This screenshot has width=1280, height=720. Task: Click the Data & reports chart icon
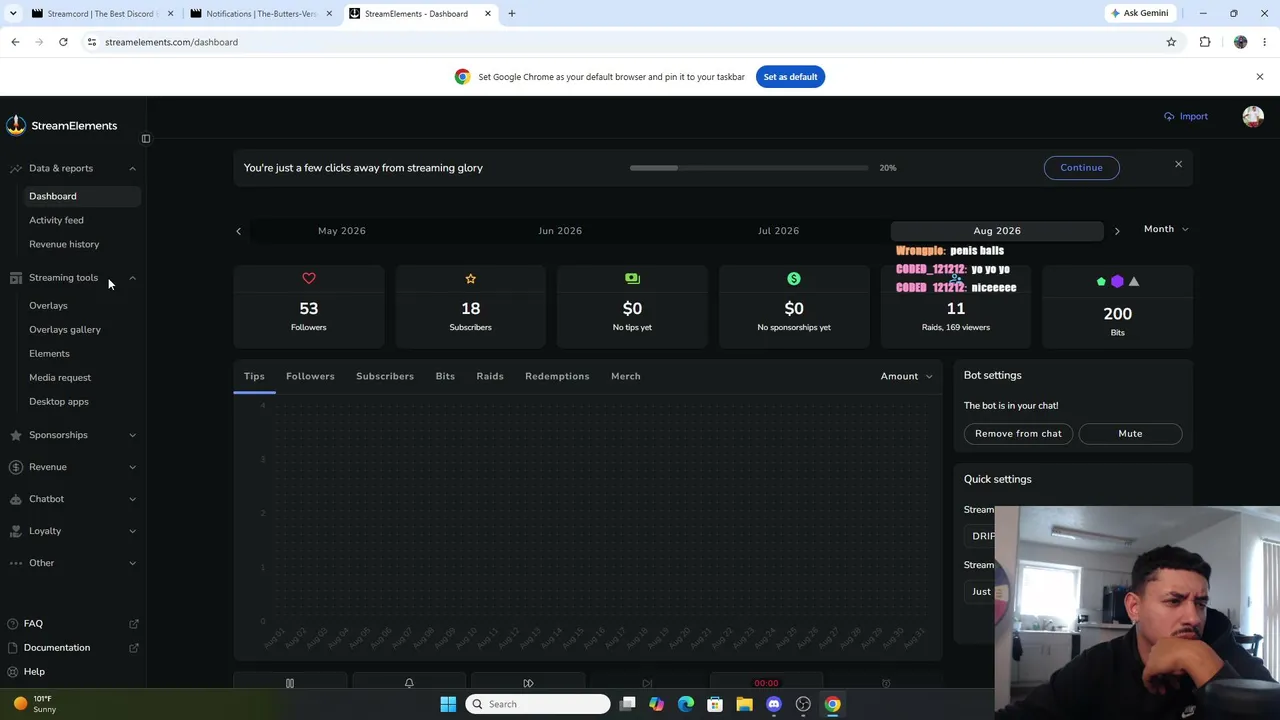click(x=15, y=168)
